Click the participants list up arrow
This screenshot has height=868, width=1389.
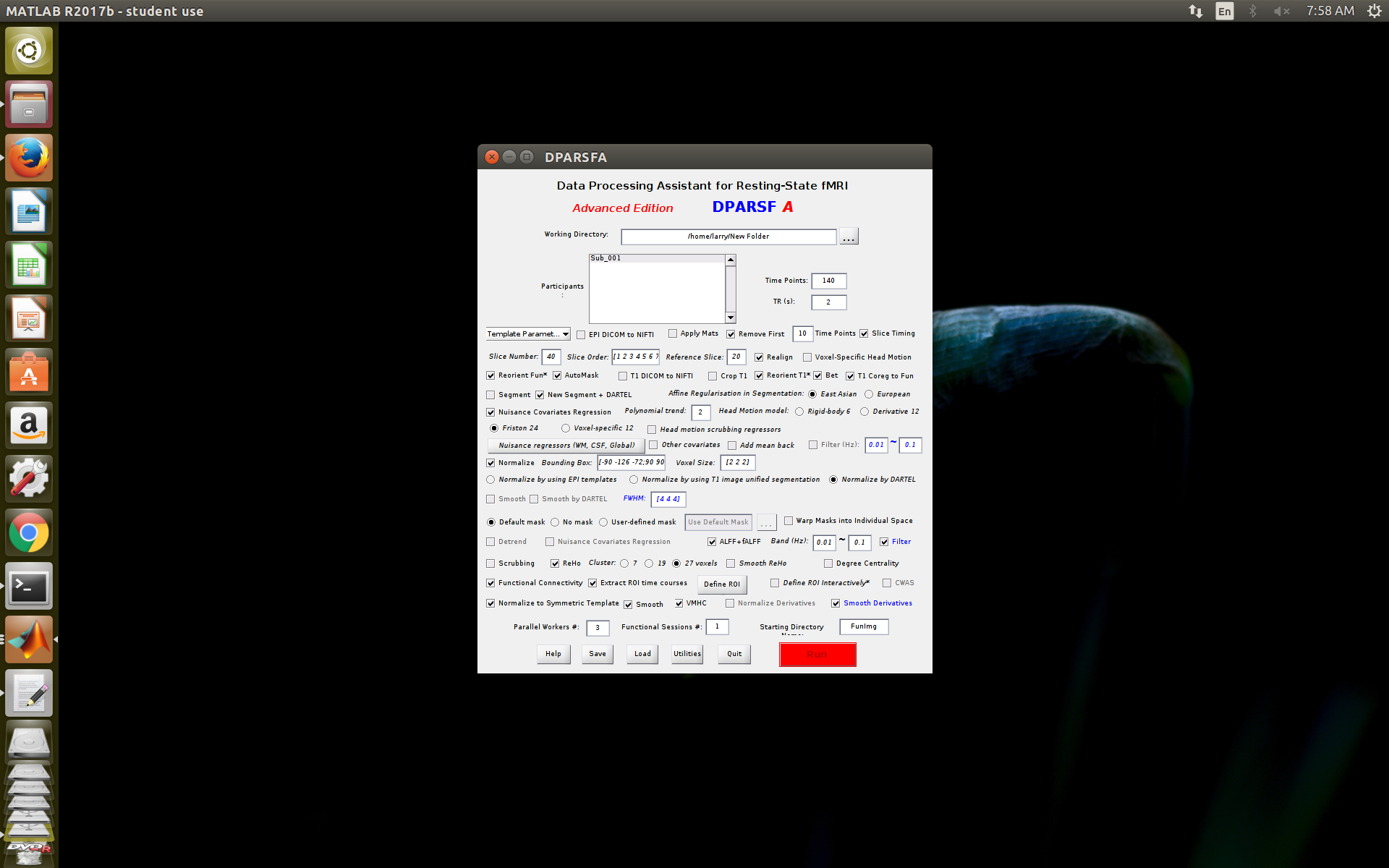pyautogui.click(x=731, y=260)
